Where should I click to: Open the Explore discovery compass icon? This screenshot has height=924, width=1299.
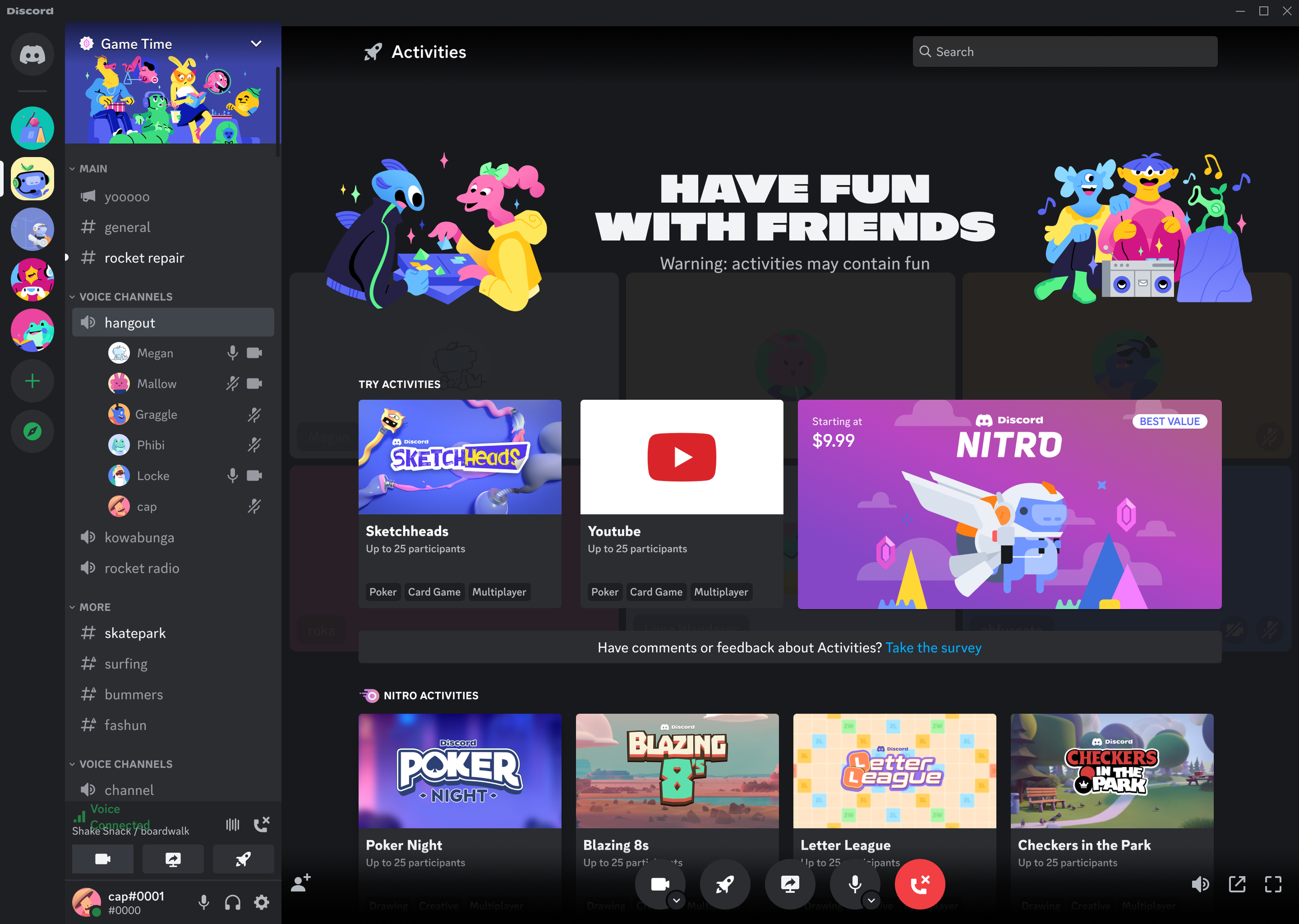[x=32, y=431]
